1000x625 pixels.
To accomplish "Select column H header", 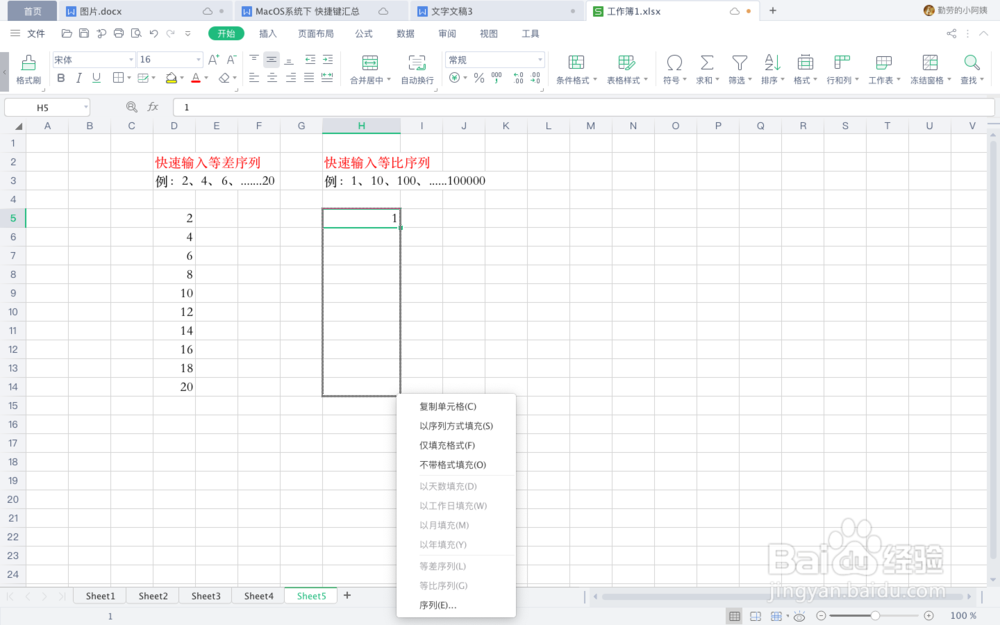I will [361, 126].
